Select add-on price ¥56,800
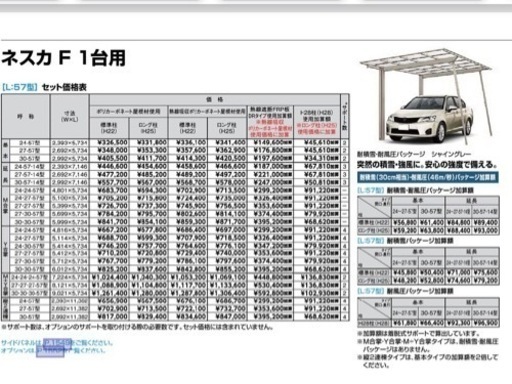 coord(405,222)
